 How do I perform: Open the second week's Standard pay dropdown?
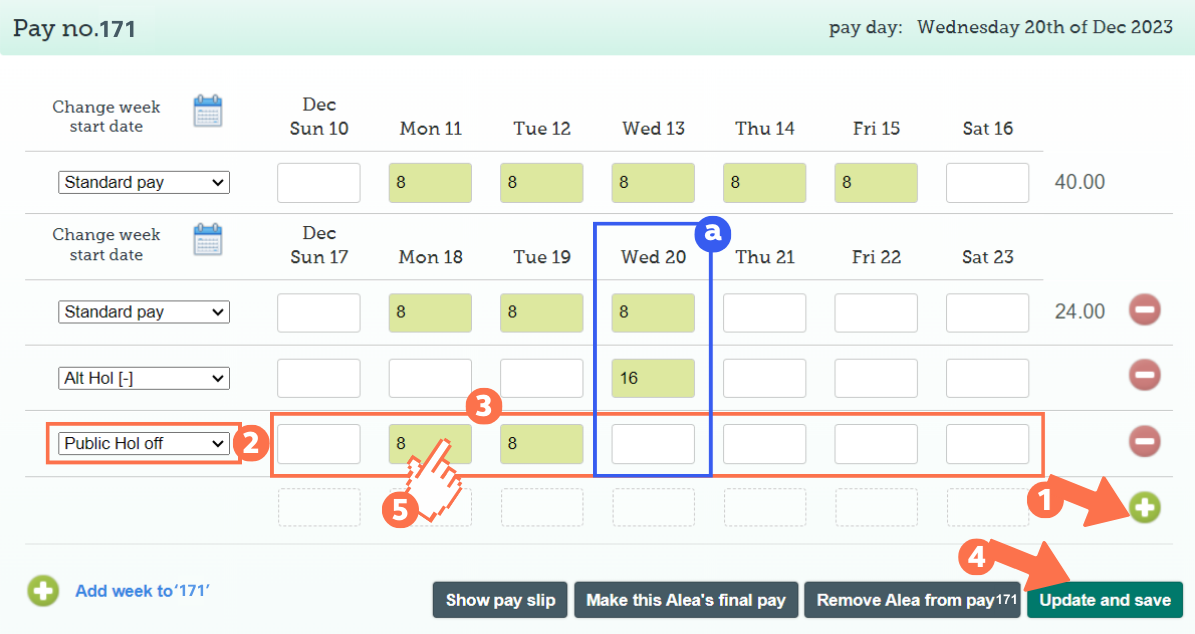click(x=143, y=312)
